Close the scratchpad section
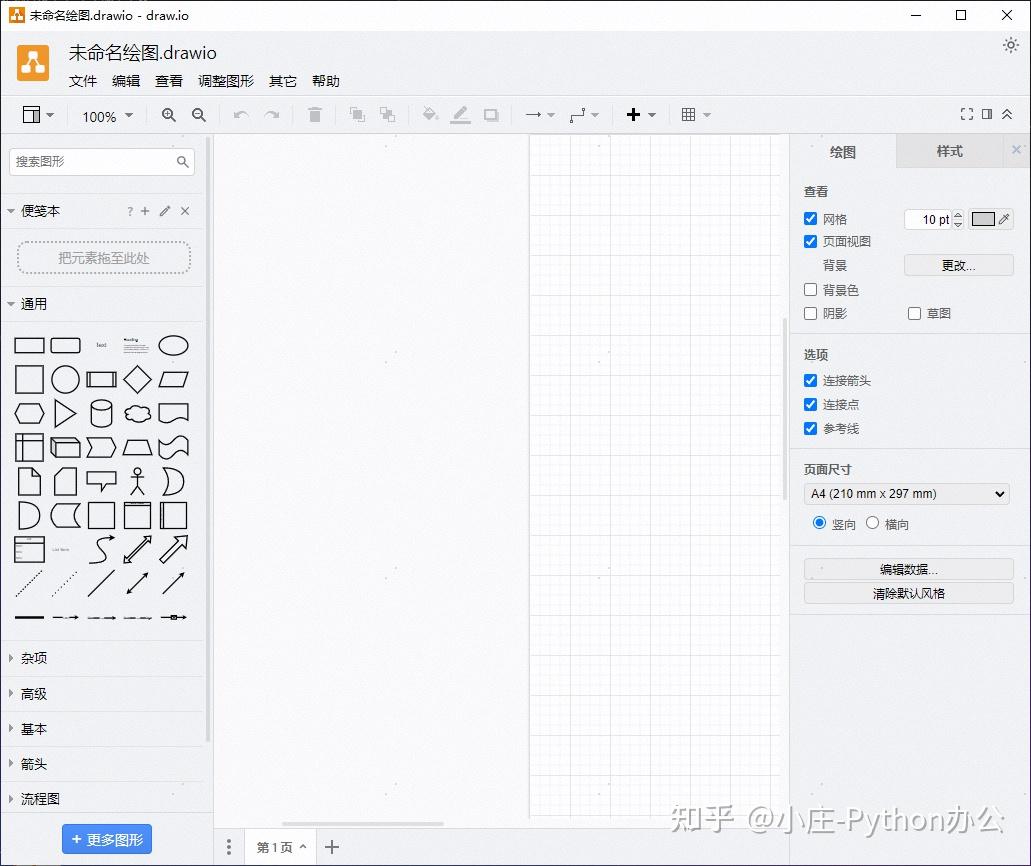This screenshot has width=1031, height=866. pyautogui.click(x=185, y=211)
